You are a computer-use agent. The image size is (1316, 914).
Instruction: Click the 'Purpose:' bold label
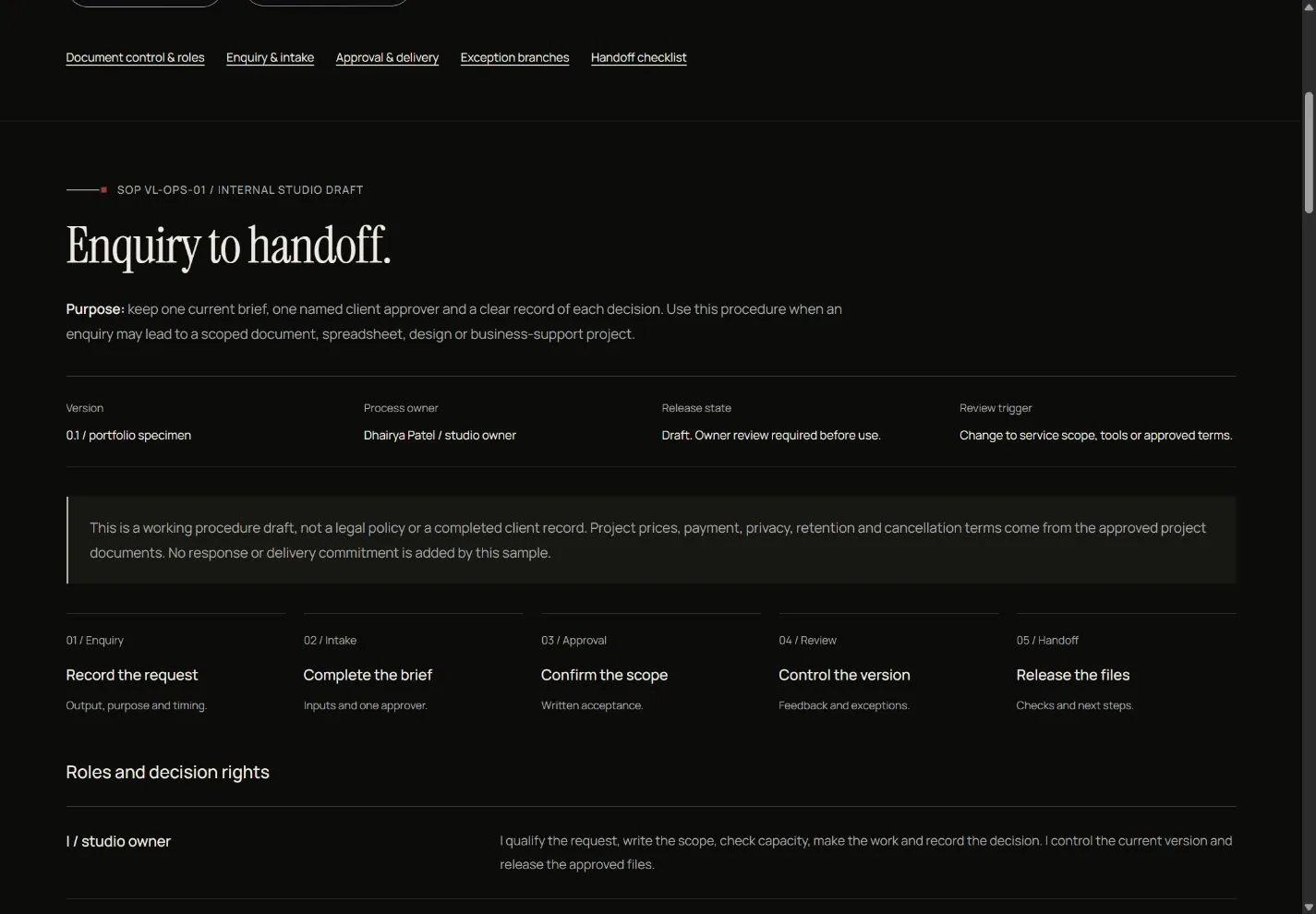94,309
